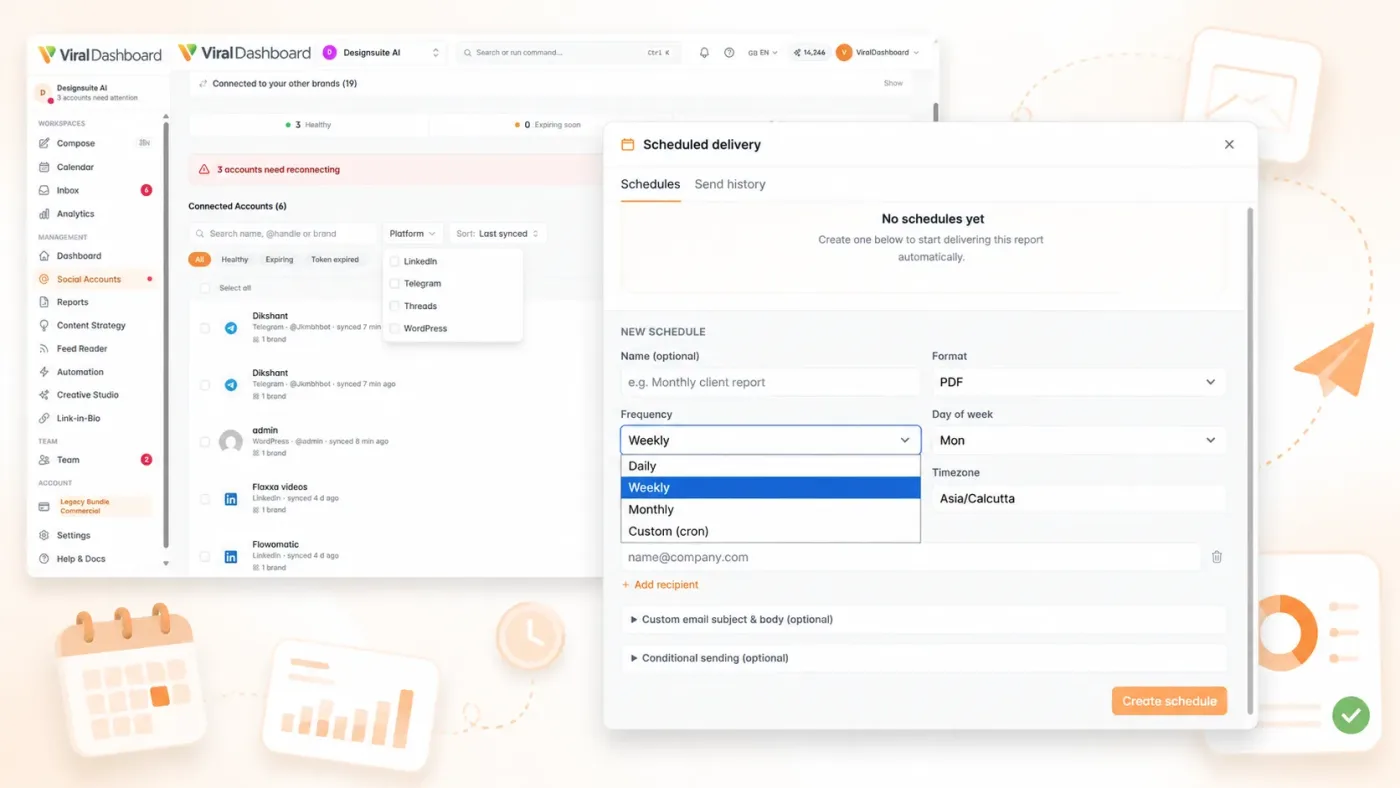1400x788 pixels.
Task: Tick the Select all checkbox
Action: pos(205,288)
